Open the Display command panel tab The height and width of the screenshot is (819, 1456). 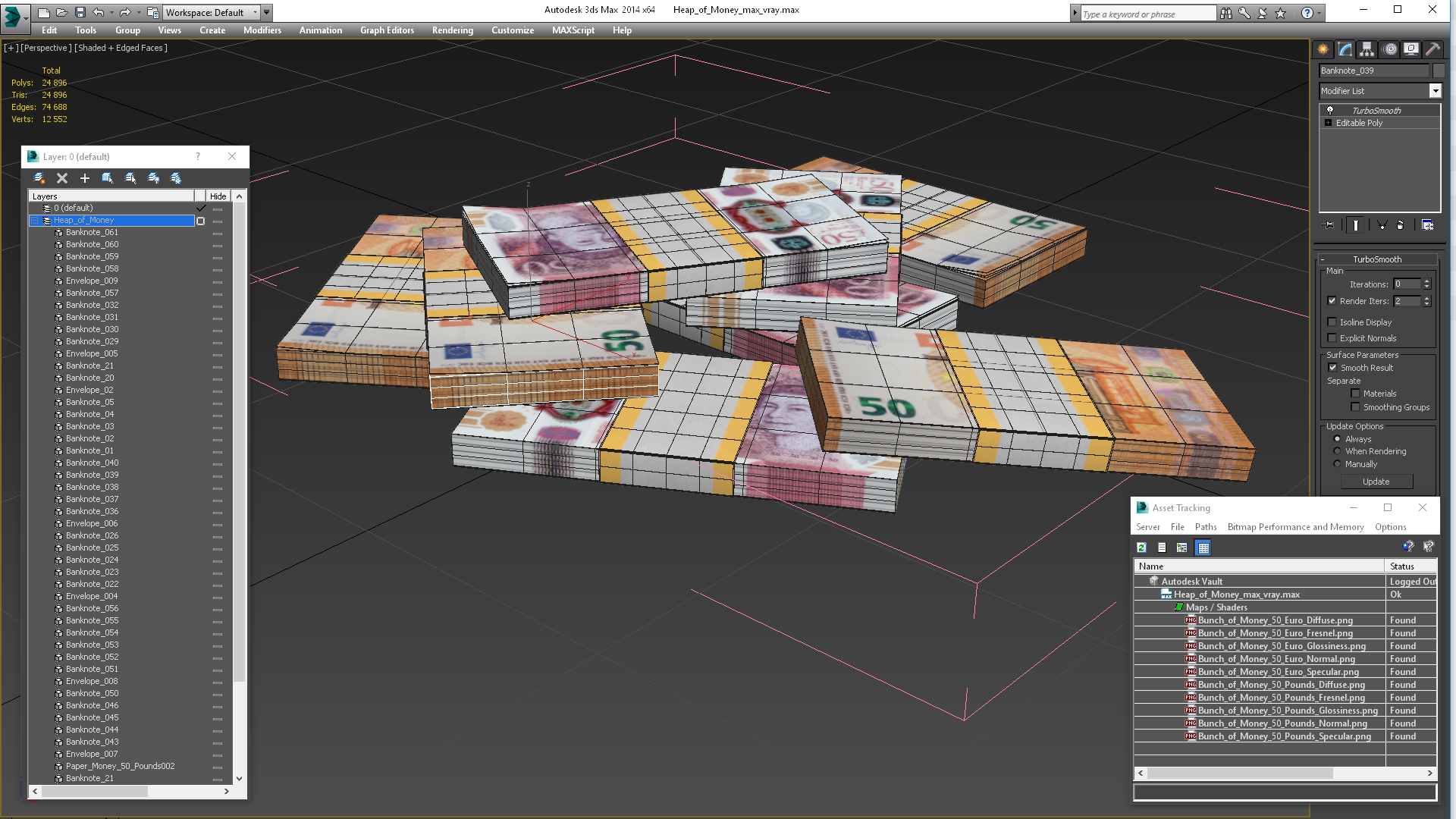pos(1411,49)
